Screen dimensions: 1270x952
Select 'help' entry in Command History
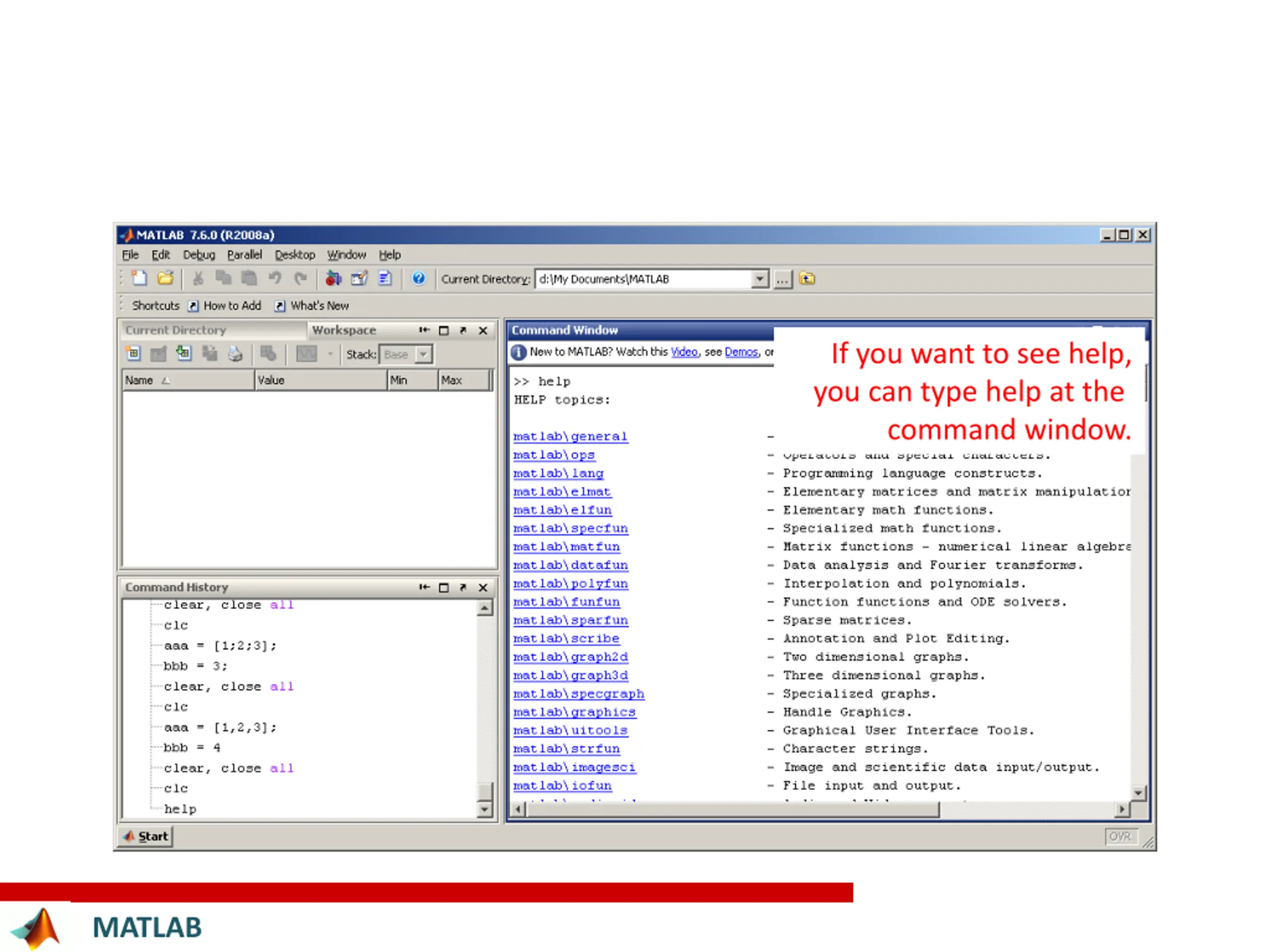(180, 809)
